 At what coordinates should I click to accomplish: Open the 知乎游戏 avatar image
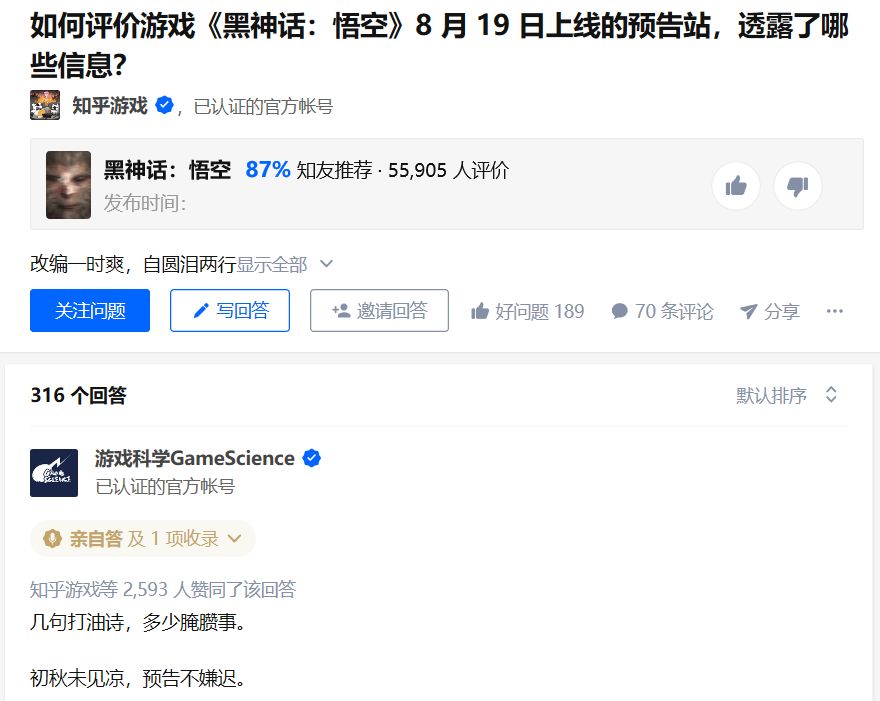[45, 105]
